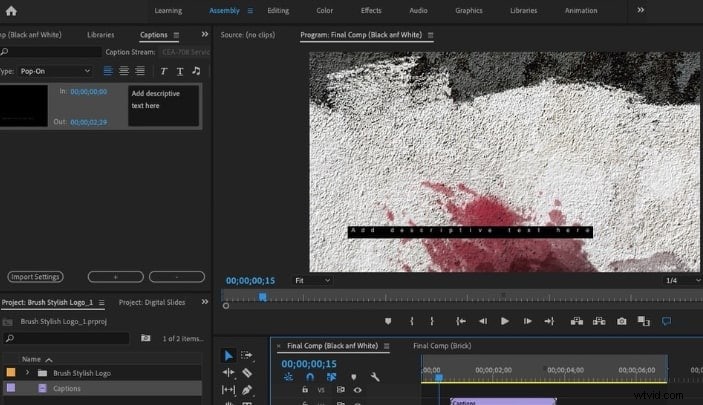
Task: Toggle snap in timeline (magnet icon)
Action: click(310, 377)
